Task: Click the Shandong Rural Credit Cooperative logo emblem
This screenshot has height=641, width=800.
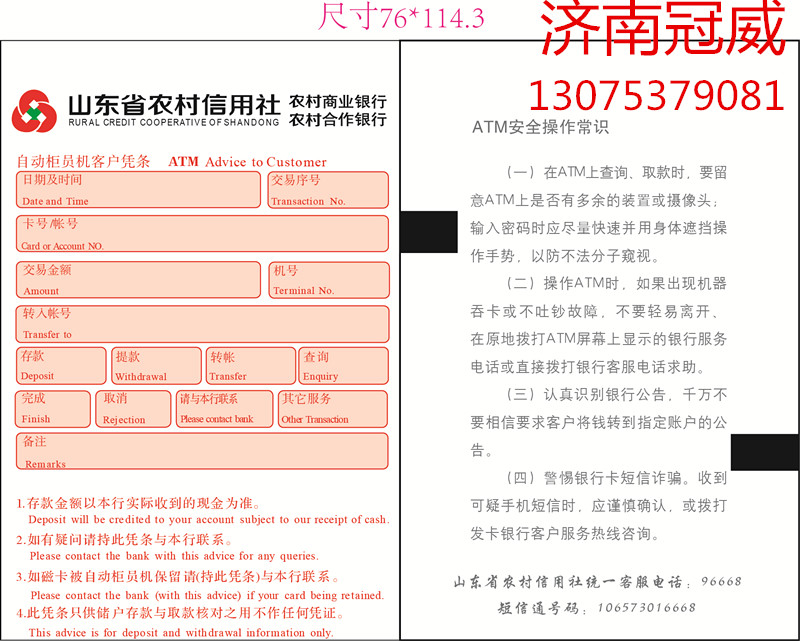Action: pyautogui.click(x=34, y=111)
